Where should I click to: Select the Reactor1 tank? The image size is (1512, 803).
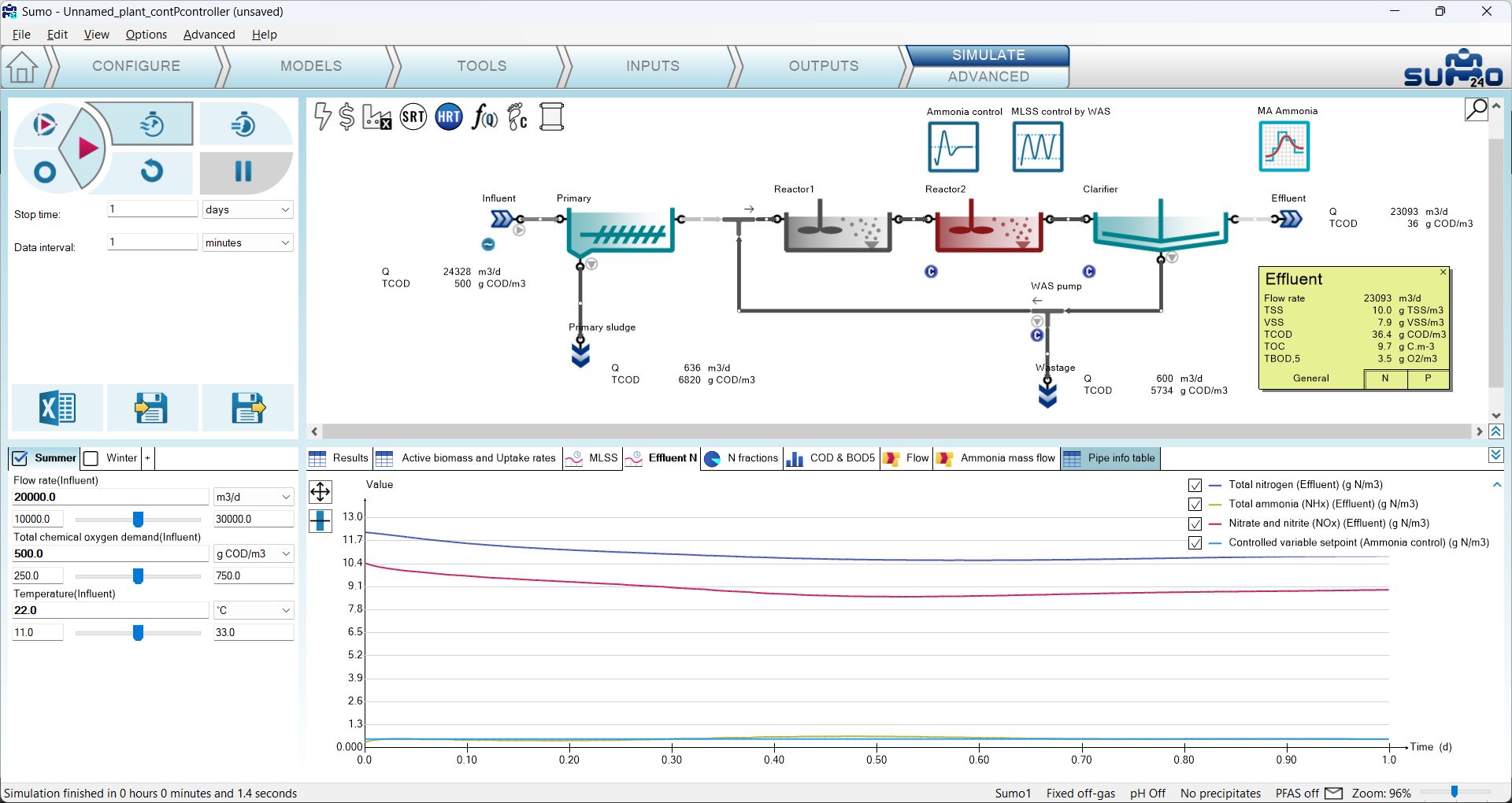coord(838,228)
